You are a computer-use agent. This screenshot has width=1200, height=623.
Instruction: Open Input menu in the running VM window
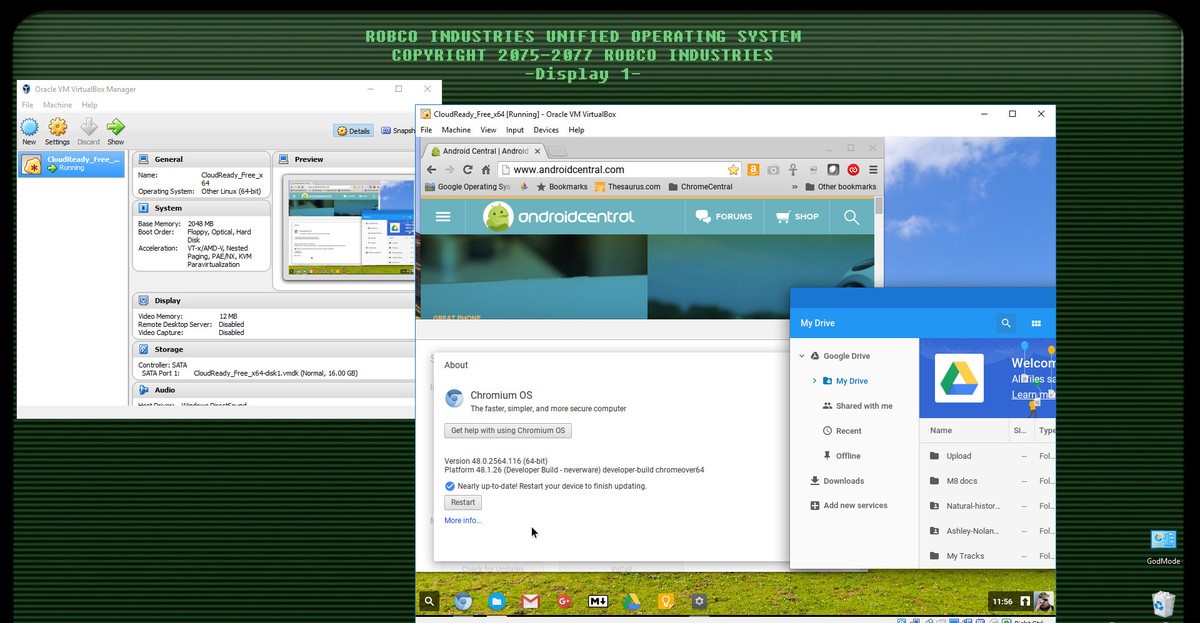(515, 130)
